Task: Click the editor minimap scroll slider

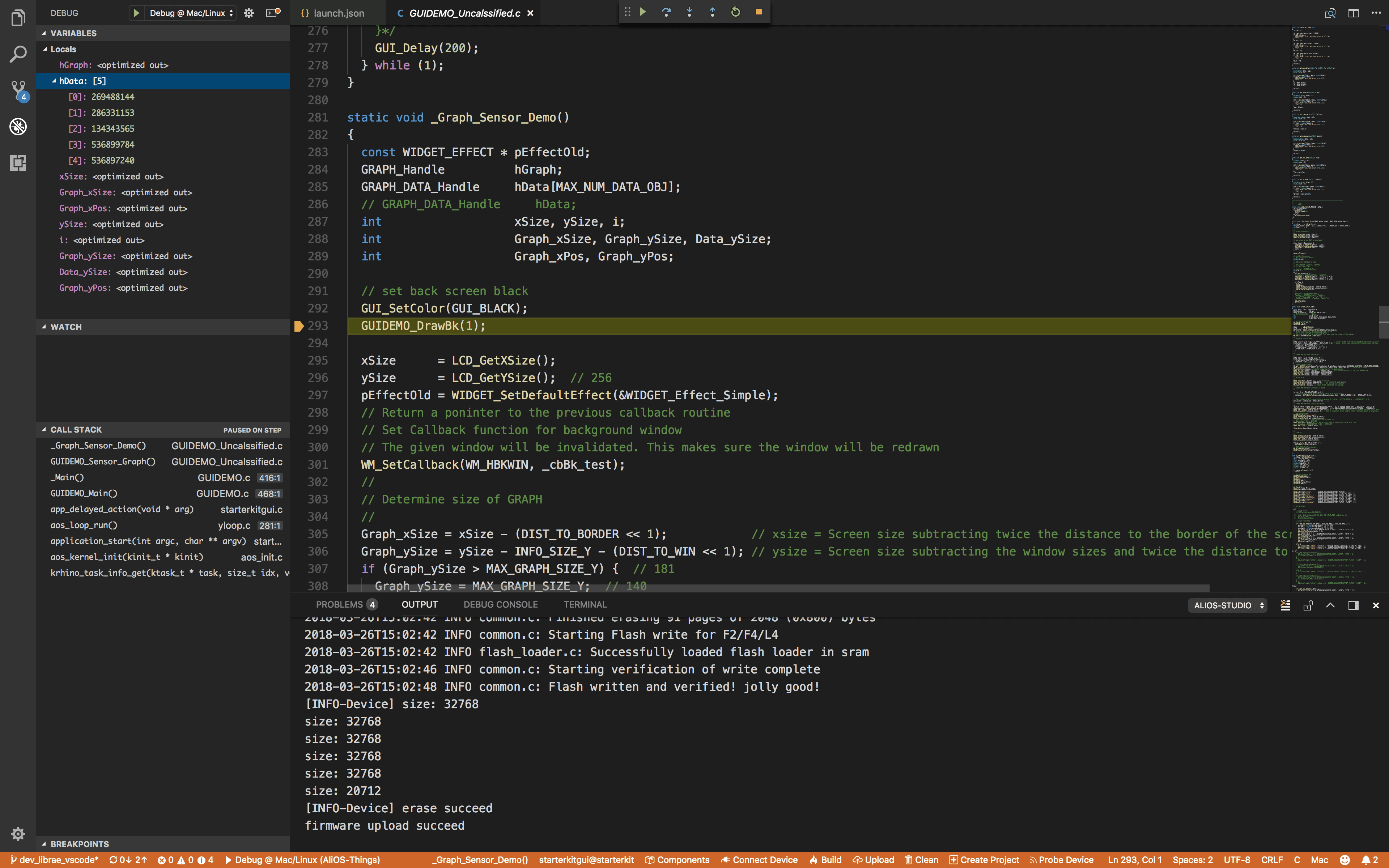Action: coord(1383,322)
